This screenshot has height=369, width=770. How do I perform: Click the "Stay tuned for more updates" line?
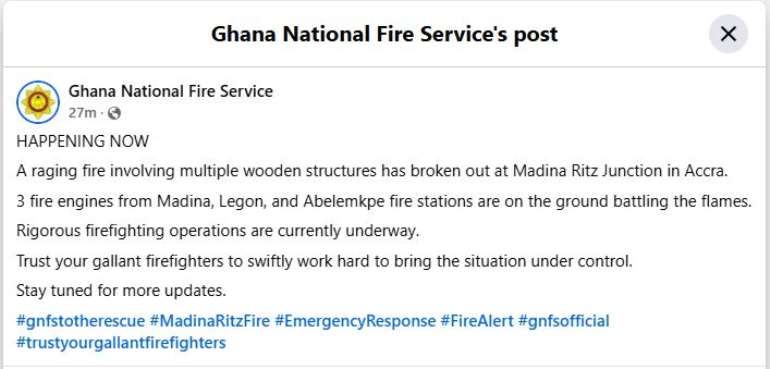[x=121, y=291]
